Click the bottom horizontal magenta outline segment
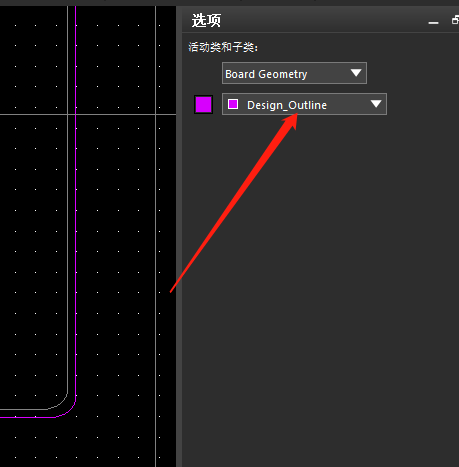The height and width of the screenshot is (467, 459). click(27, 417)
